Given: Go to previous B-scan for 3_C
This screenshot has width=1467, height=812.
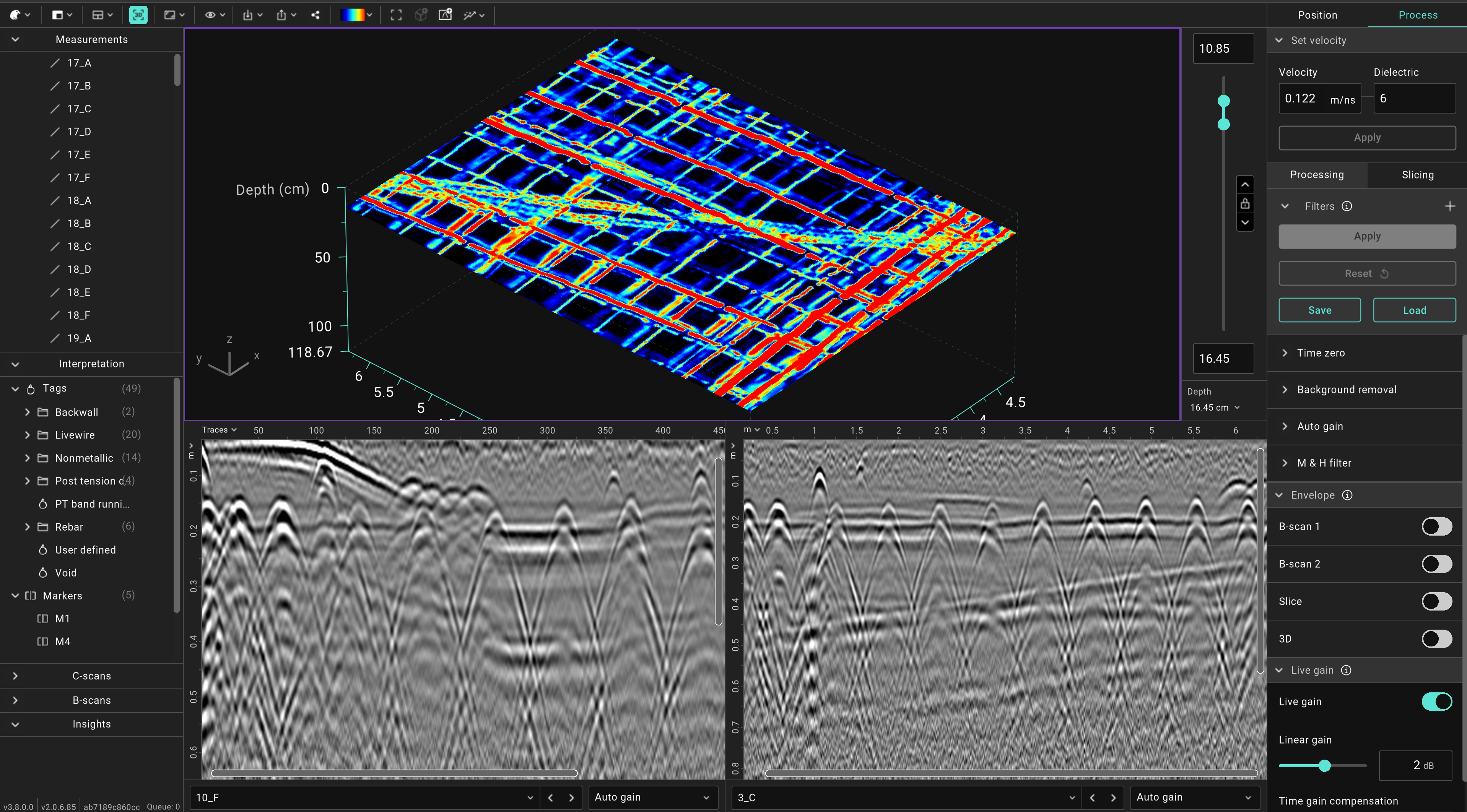Looking at the screenshot, I should [1092, 797].
